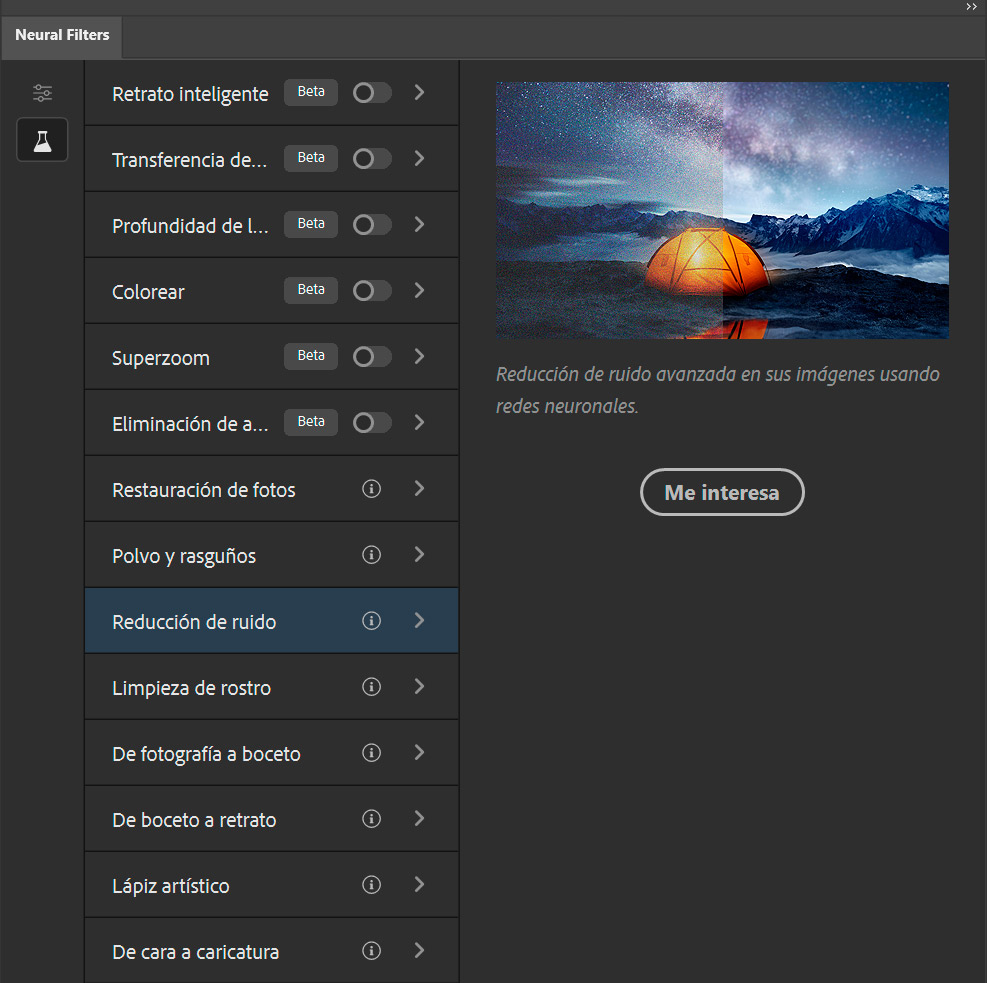The height and width of the screenshot is (983, 987).
Task: Expand De boceto a retrato options
Action: pos(419,818)
